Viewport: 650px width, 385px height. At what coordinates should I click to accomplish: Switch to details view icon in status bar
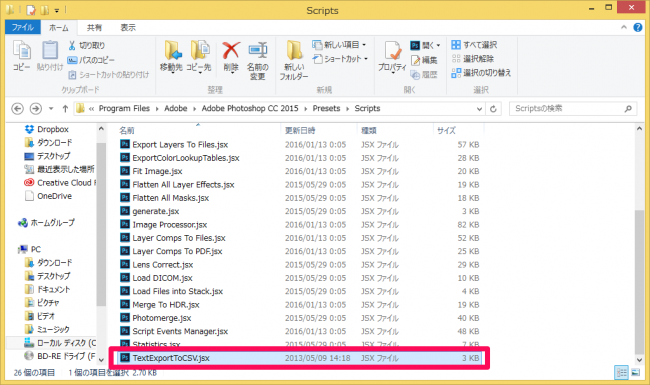(621, 372)
